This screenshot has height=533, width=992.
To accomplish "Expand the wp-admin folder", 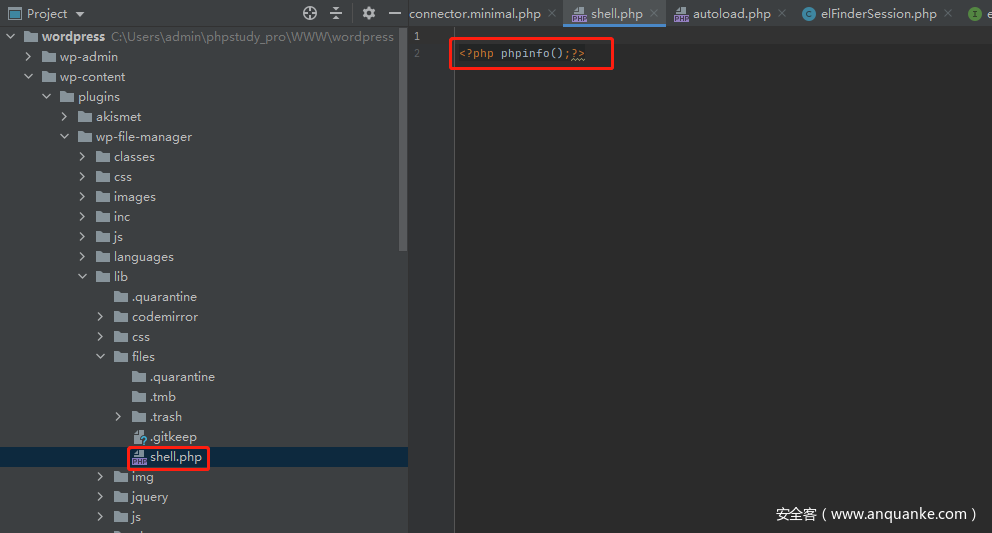I will point(28,57).
